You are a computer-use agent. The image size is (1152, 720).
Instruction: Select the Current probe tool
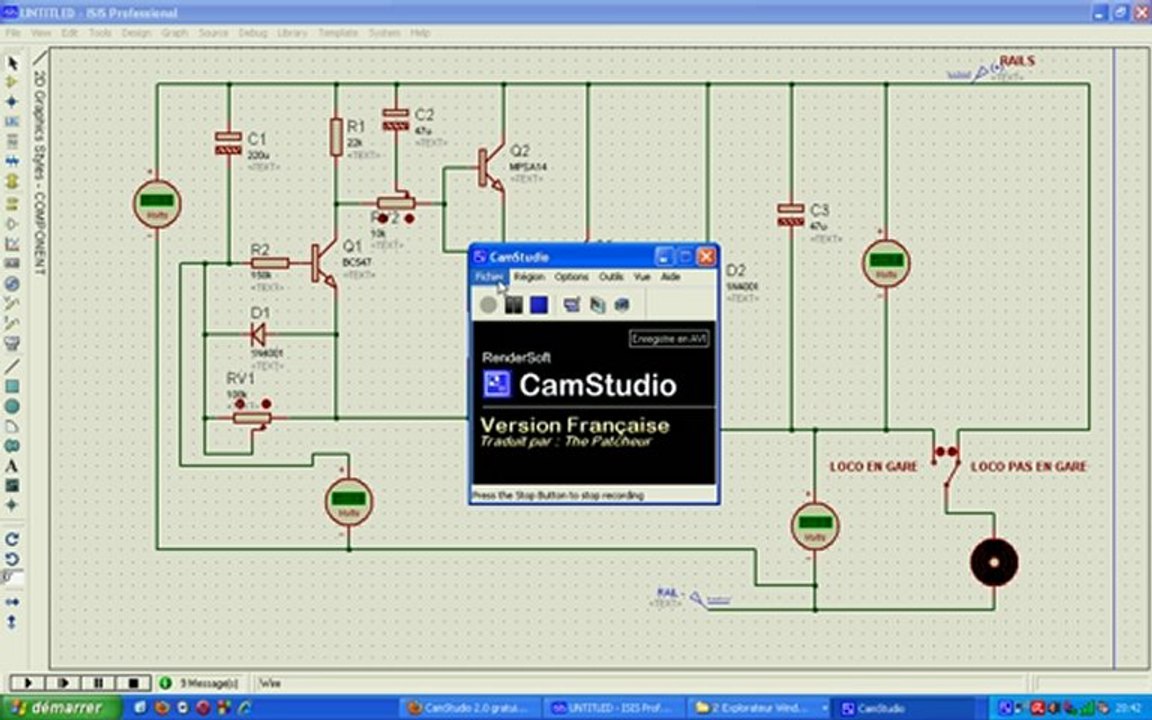click(12, 323)
